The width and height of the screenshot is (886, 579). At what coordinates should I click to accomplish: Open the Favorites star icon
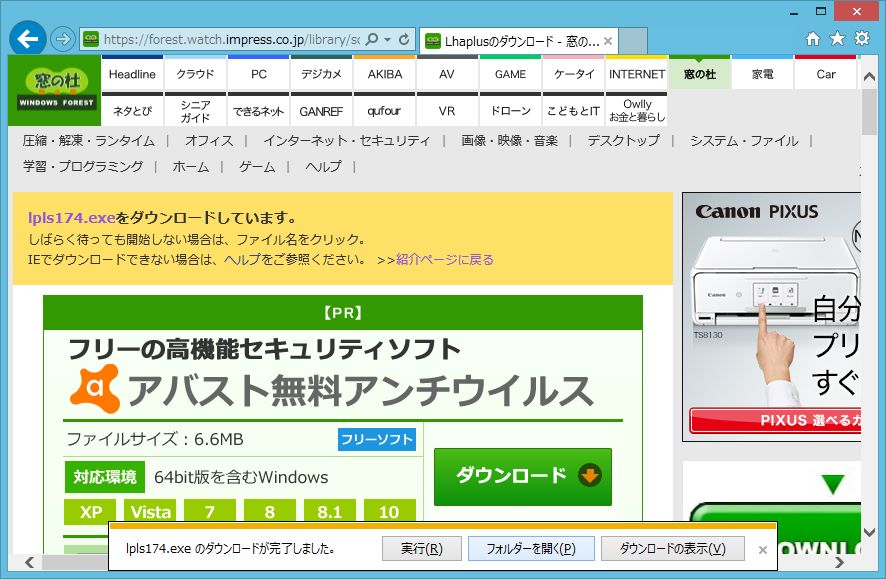coord(836,39)
